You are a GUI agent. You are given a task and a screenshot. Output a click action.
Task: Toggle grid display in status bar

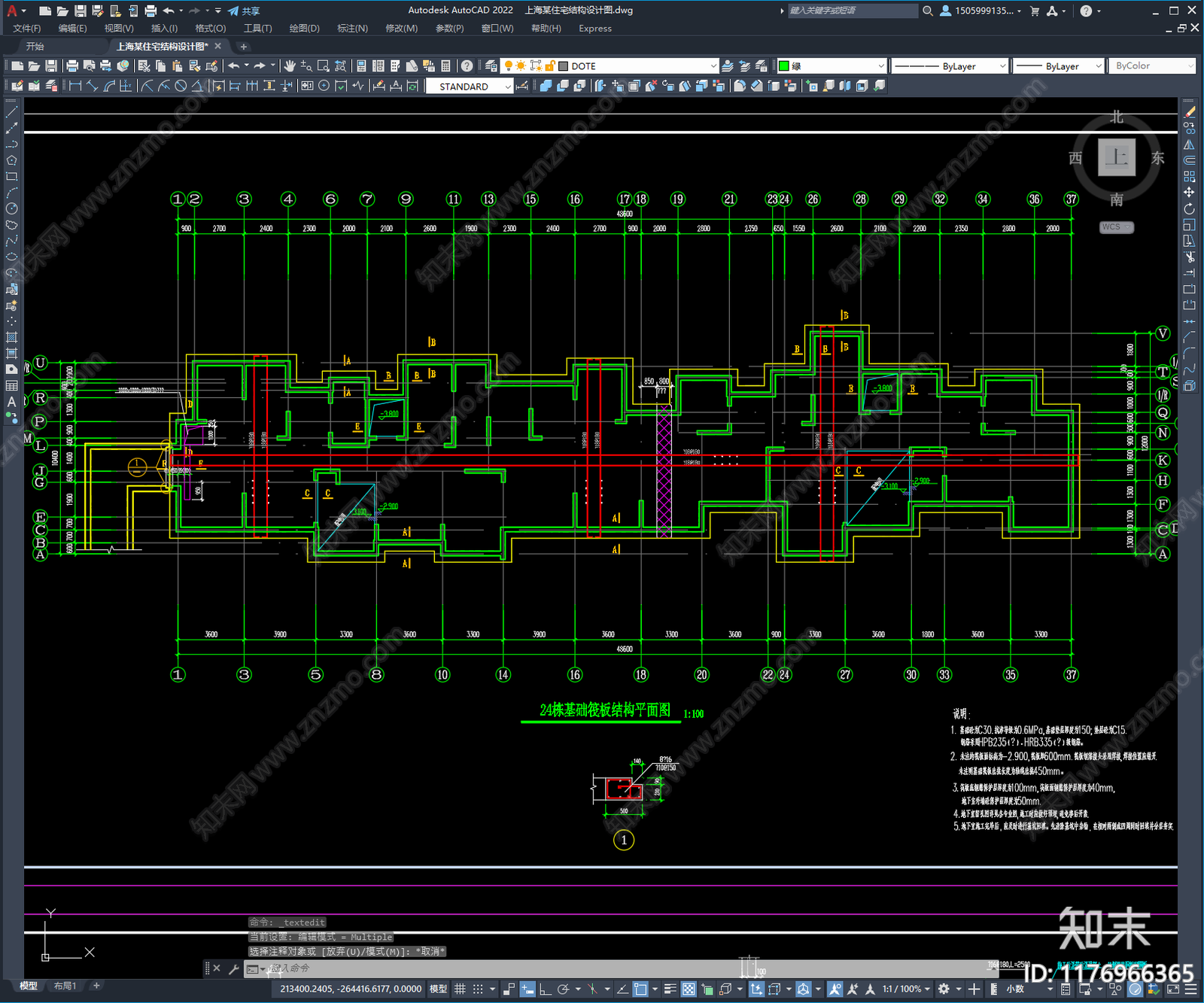[460, 989]
